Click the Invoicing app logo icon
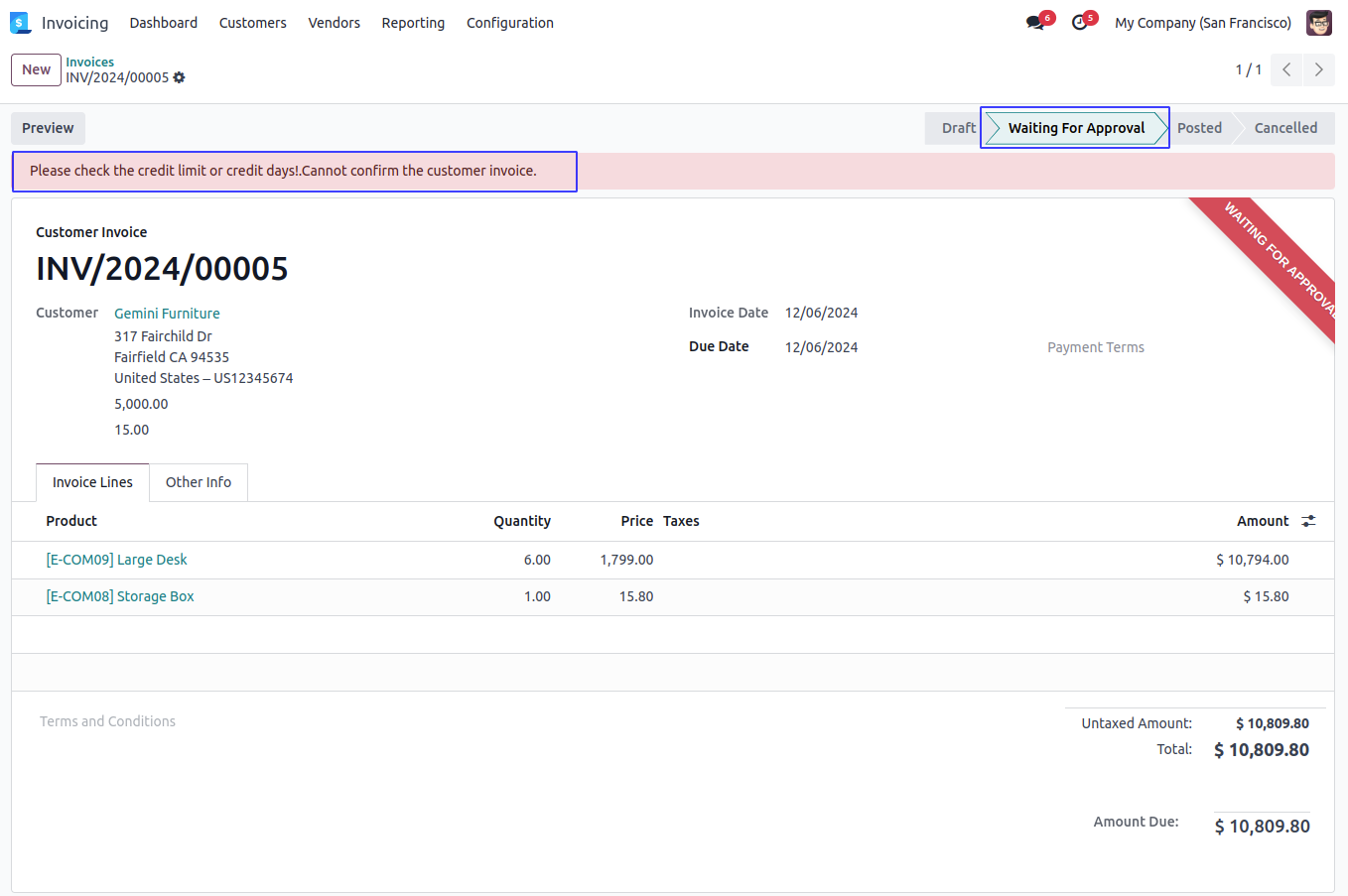This screenshot has height=896, width=1348. 20,23
